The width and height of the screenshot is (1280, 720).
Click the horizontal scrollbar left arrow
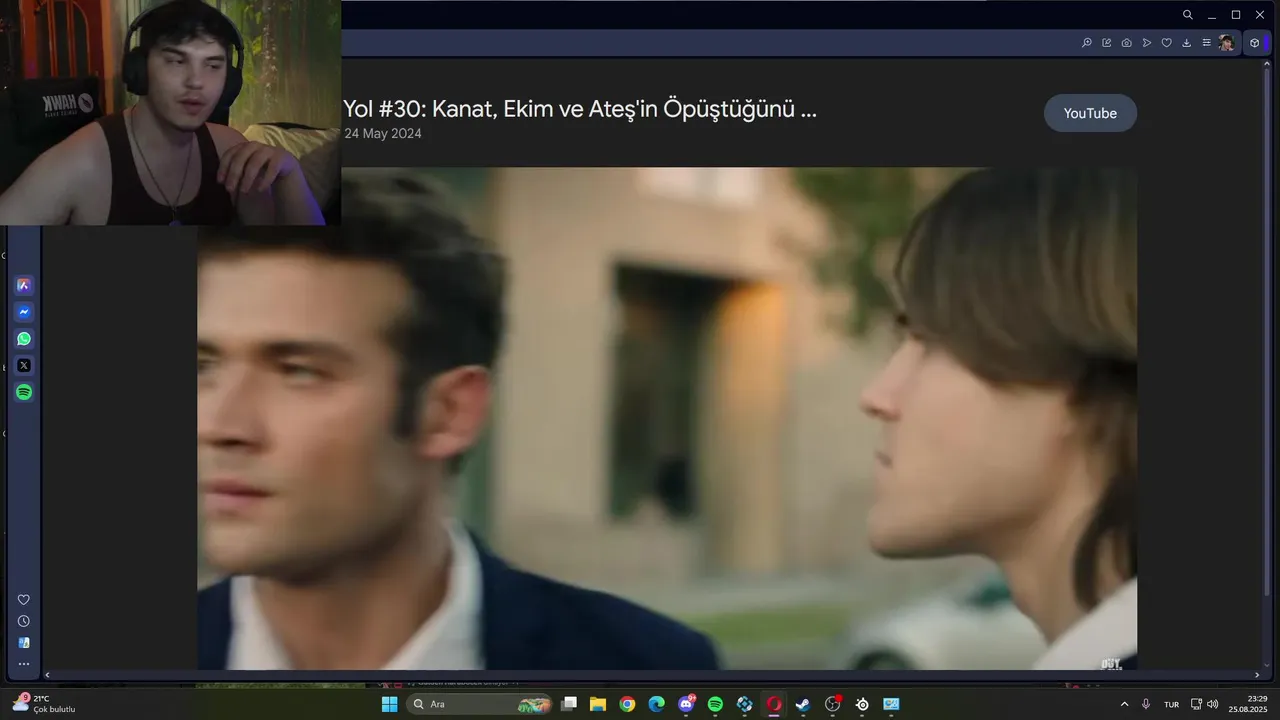click(x=47, y=675)
